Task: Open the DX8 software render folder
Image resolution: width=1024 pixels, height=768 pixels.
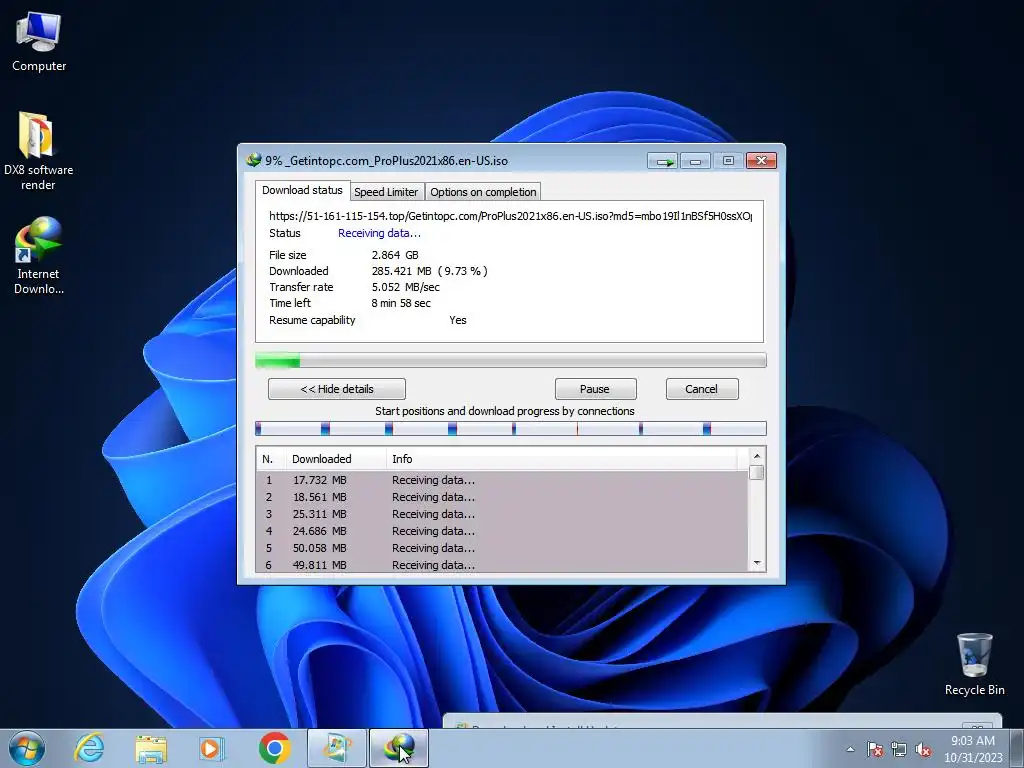Action: point(38,150)
